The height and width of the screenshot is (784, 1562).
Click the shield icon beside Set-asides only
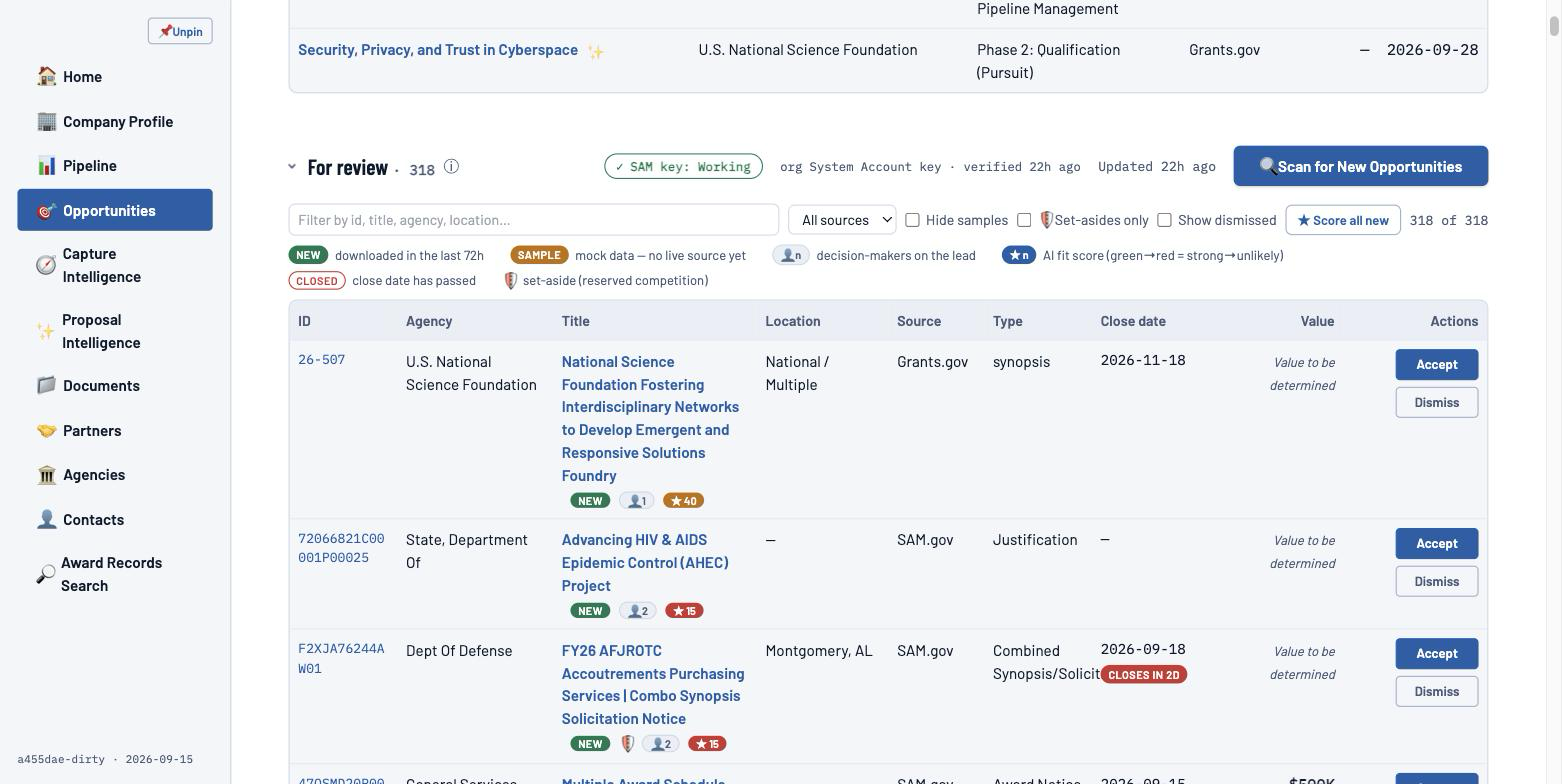pyautogui.click(x=1046, y=220)
